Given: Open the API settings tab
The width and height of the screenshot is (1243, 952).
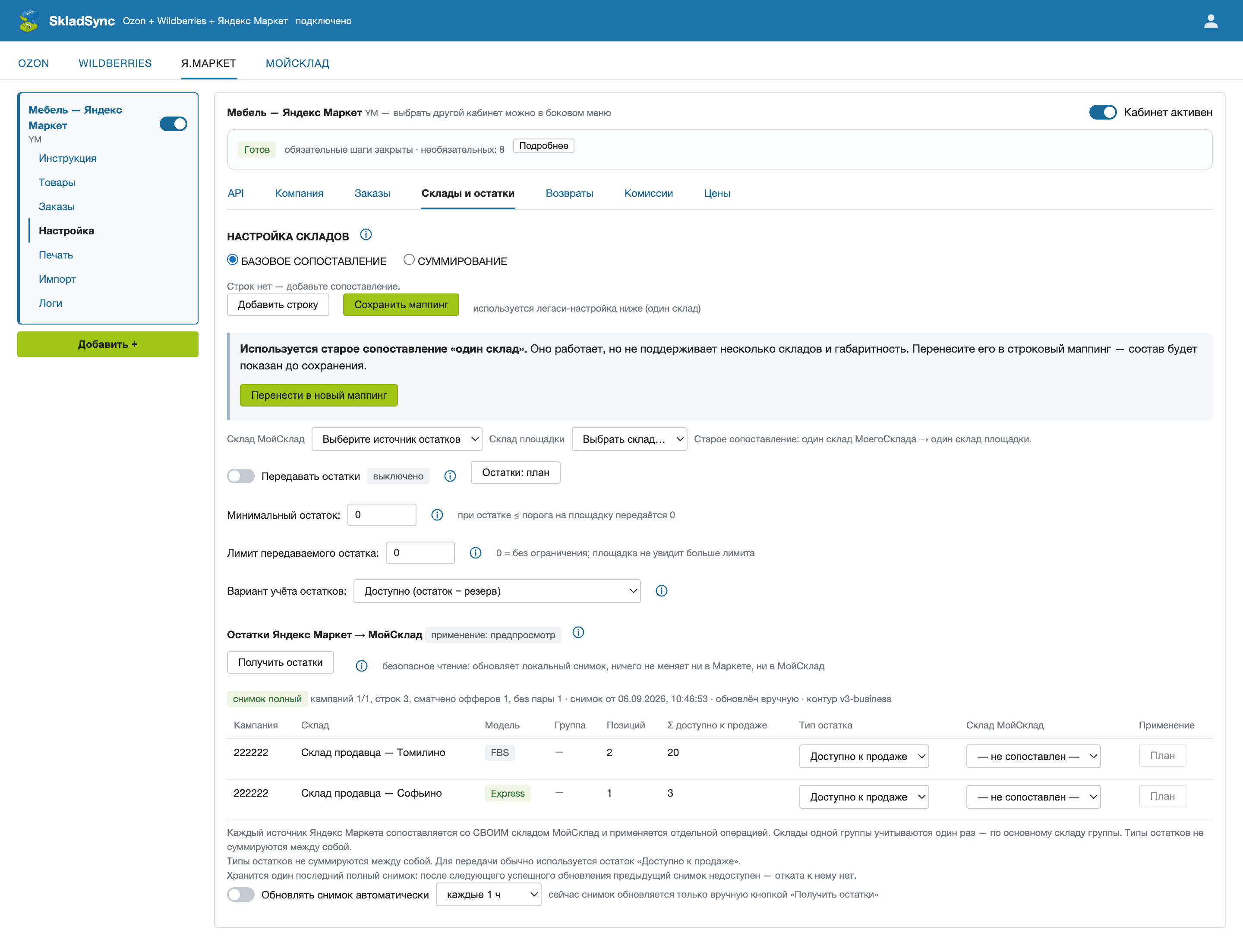Looking at the screenshot, I should (236, 193).
